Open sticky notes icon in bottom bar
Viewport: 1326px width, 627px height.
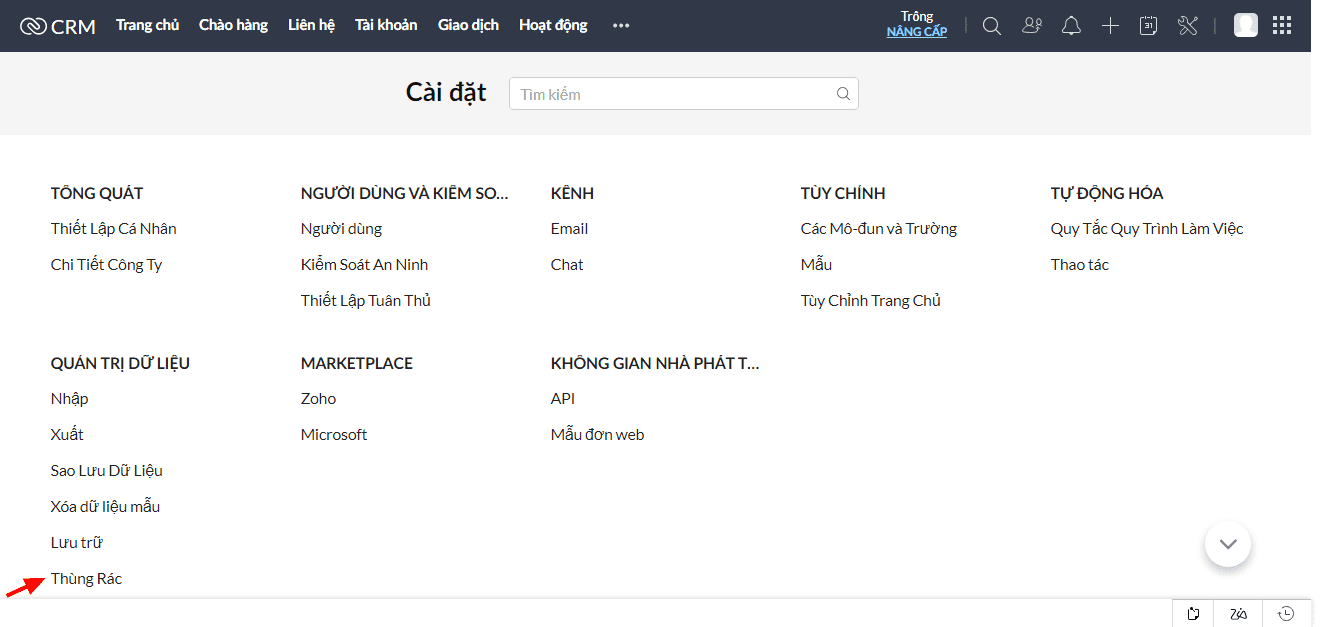point(1193,613)
